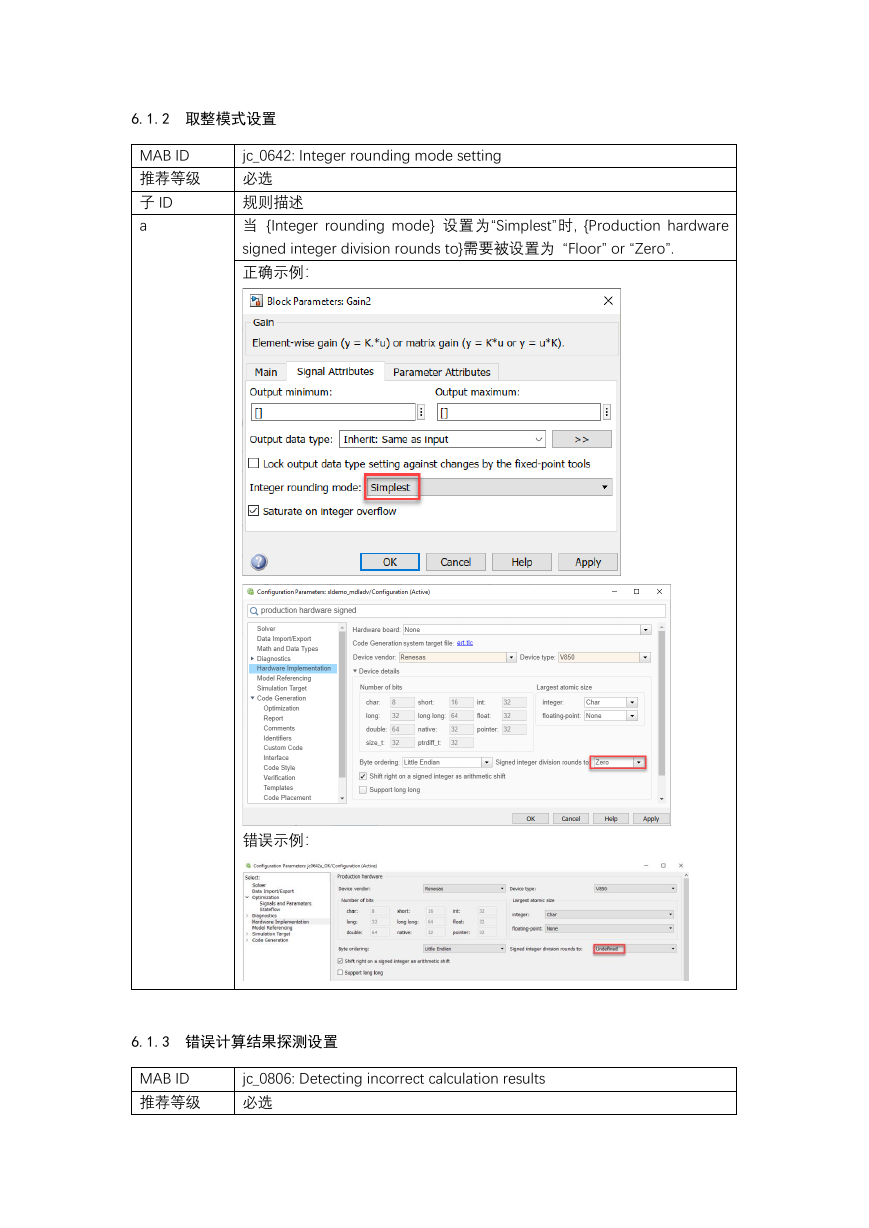Select Stateflow in jc0642a_OK configuration tree
The height and width of the screenshot is (1228, 869).
[269, 909]
